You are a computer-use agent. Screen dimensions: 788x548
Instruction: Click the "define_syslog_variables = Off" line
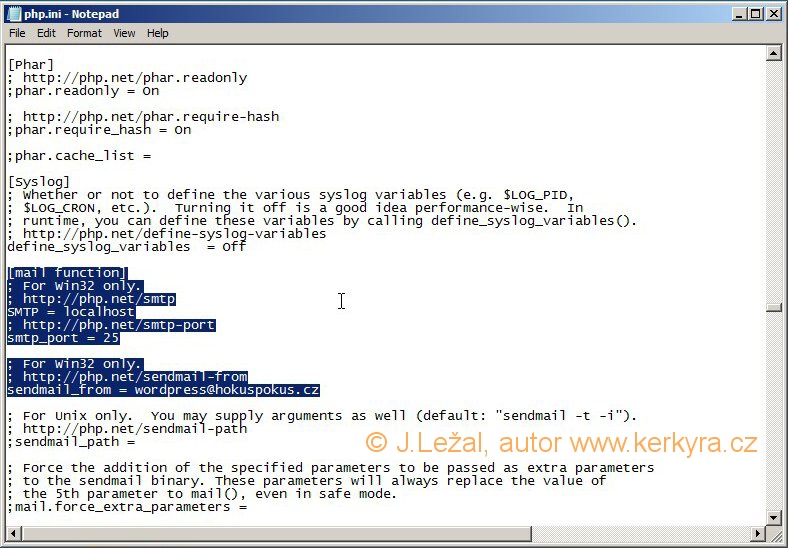coord(126,247)
